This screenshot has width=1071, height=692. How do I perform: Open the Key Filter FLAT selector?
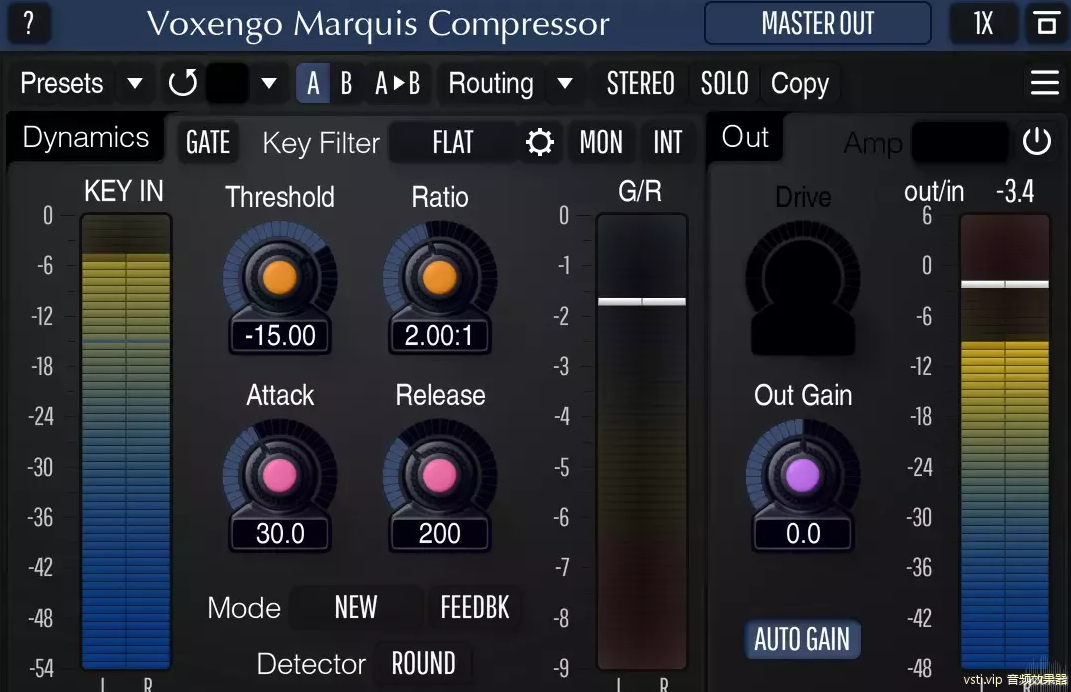[x=453, y=143]
